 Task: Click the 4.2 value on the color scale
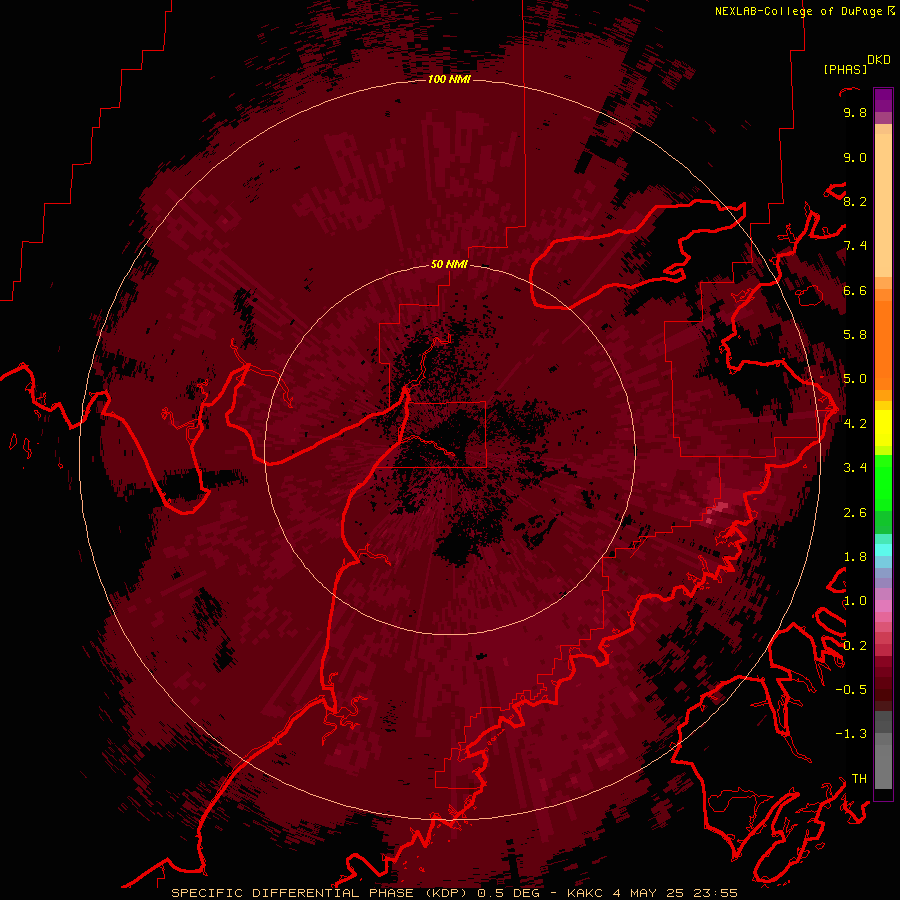pos(855,423)
